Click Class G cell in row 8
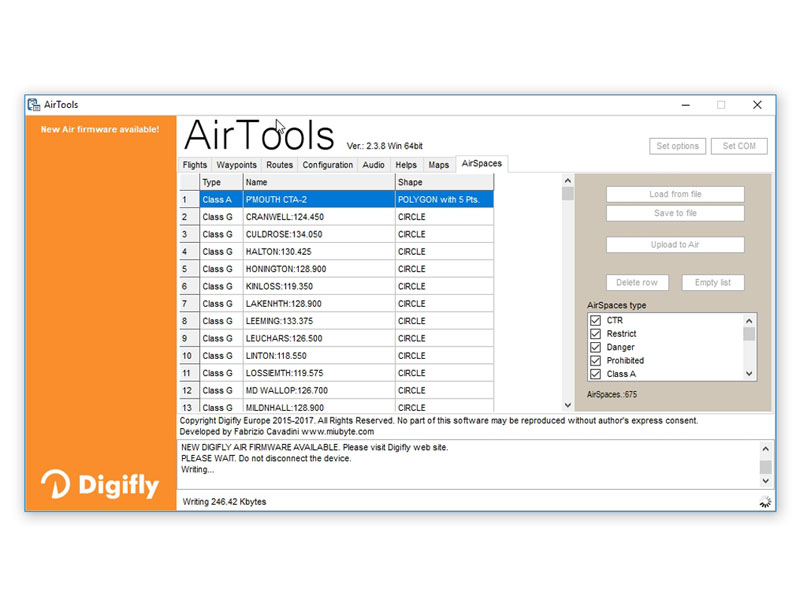800x600 pixels. 221,321
